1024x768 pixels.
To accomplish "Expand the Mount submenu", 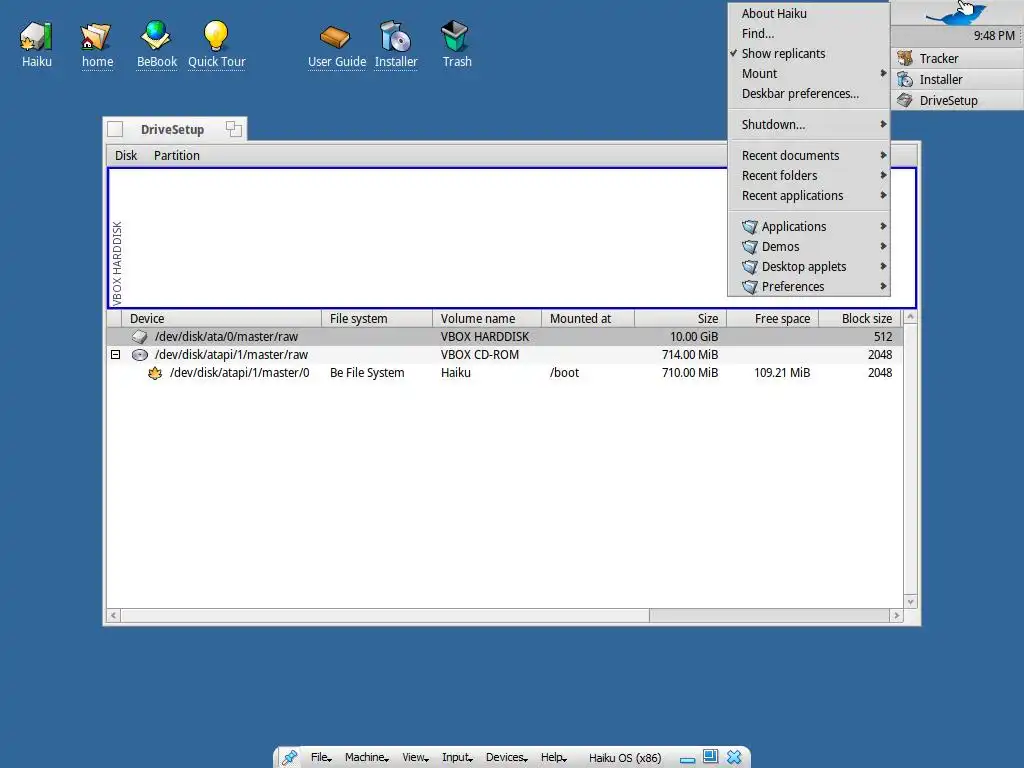I will [x=808, y=74].
